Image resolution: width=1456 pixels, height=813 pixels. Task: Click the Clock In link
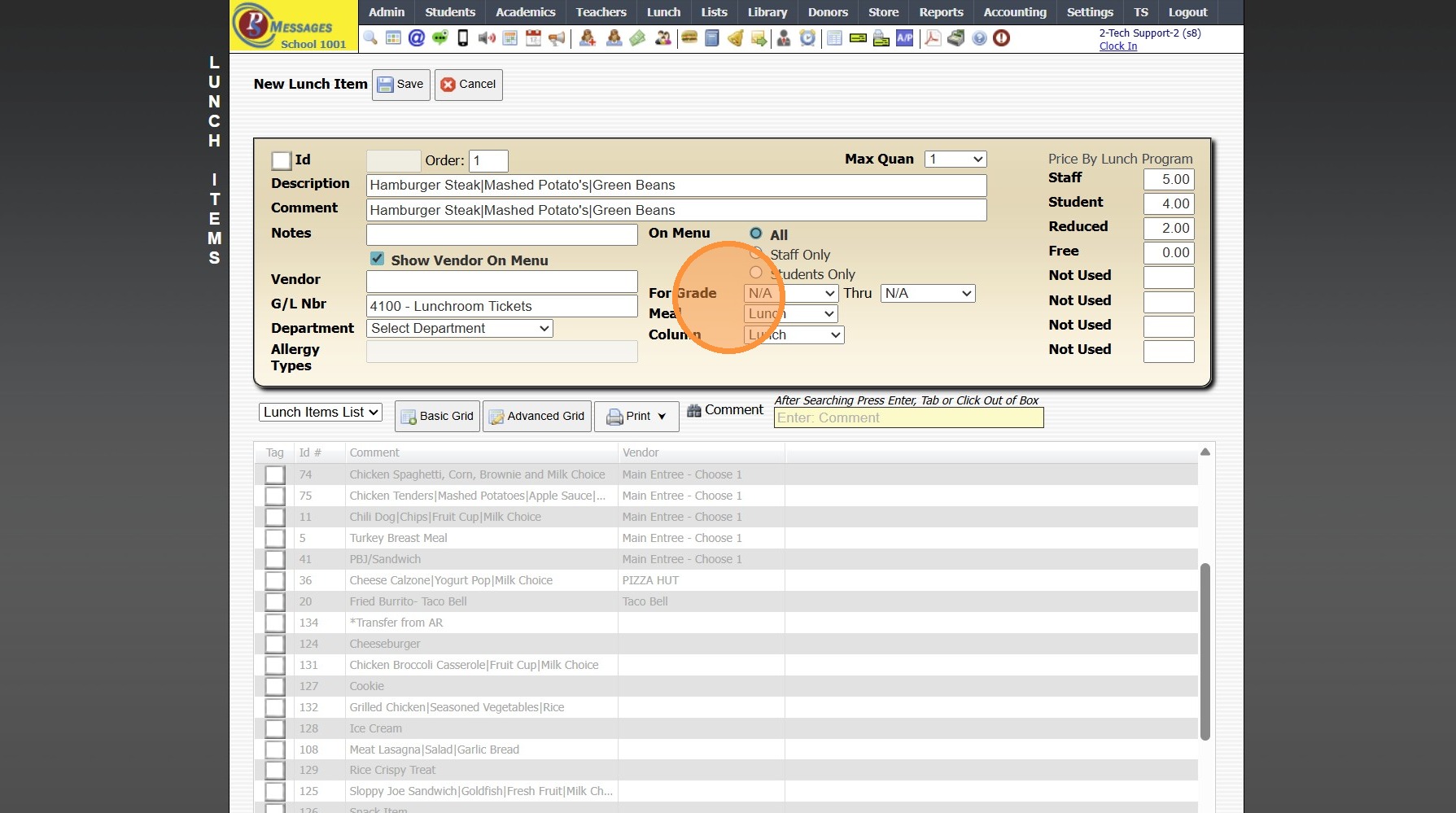pyautogui.click(x=1117, y=46)
